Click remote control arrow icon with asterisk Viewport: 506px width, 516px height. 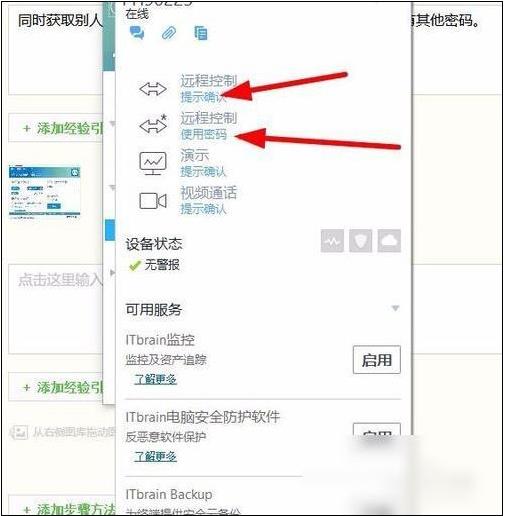point(153,124)
